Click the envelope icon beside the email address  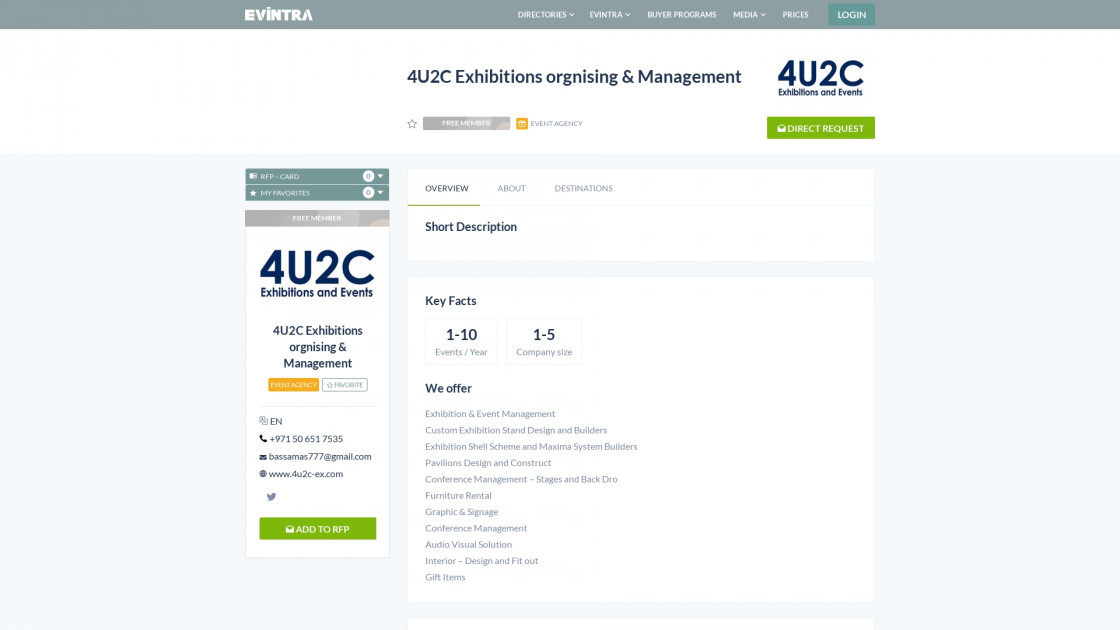262,456
